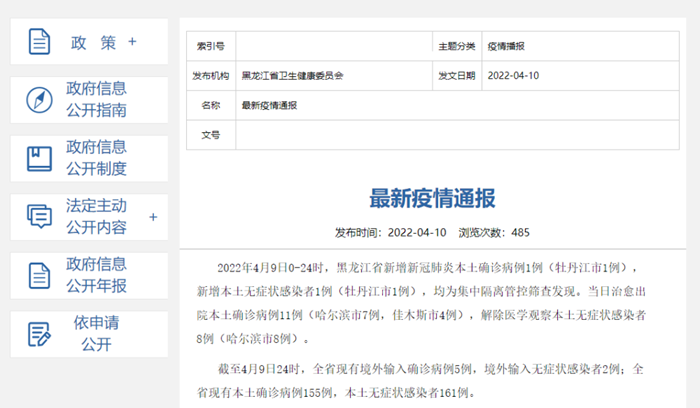700x408 pixels.
Task: Go to 政府信息公开制度 page
Action: (97, 159)
